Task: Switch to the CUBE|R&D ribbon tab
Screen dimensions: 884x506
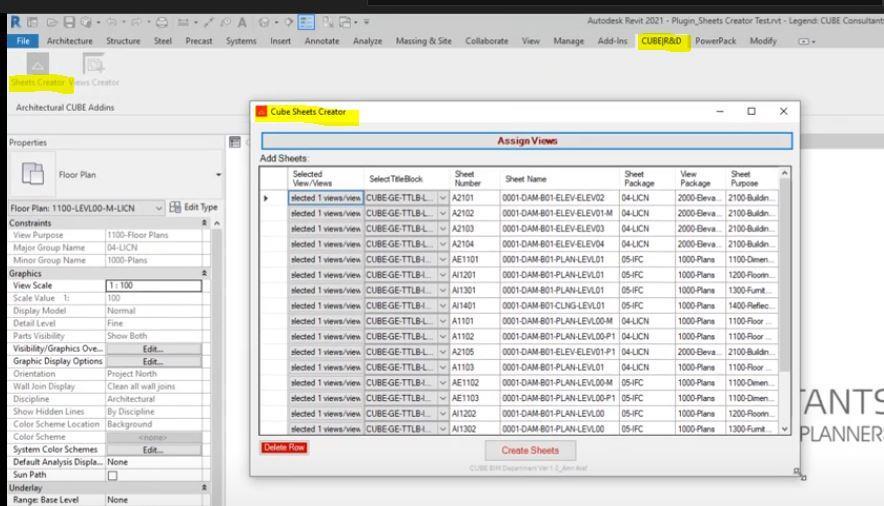Action: pos(661,41)
